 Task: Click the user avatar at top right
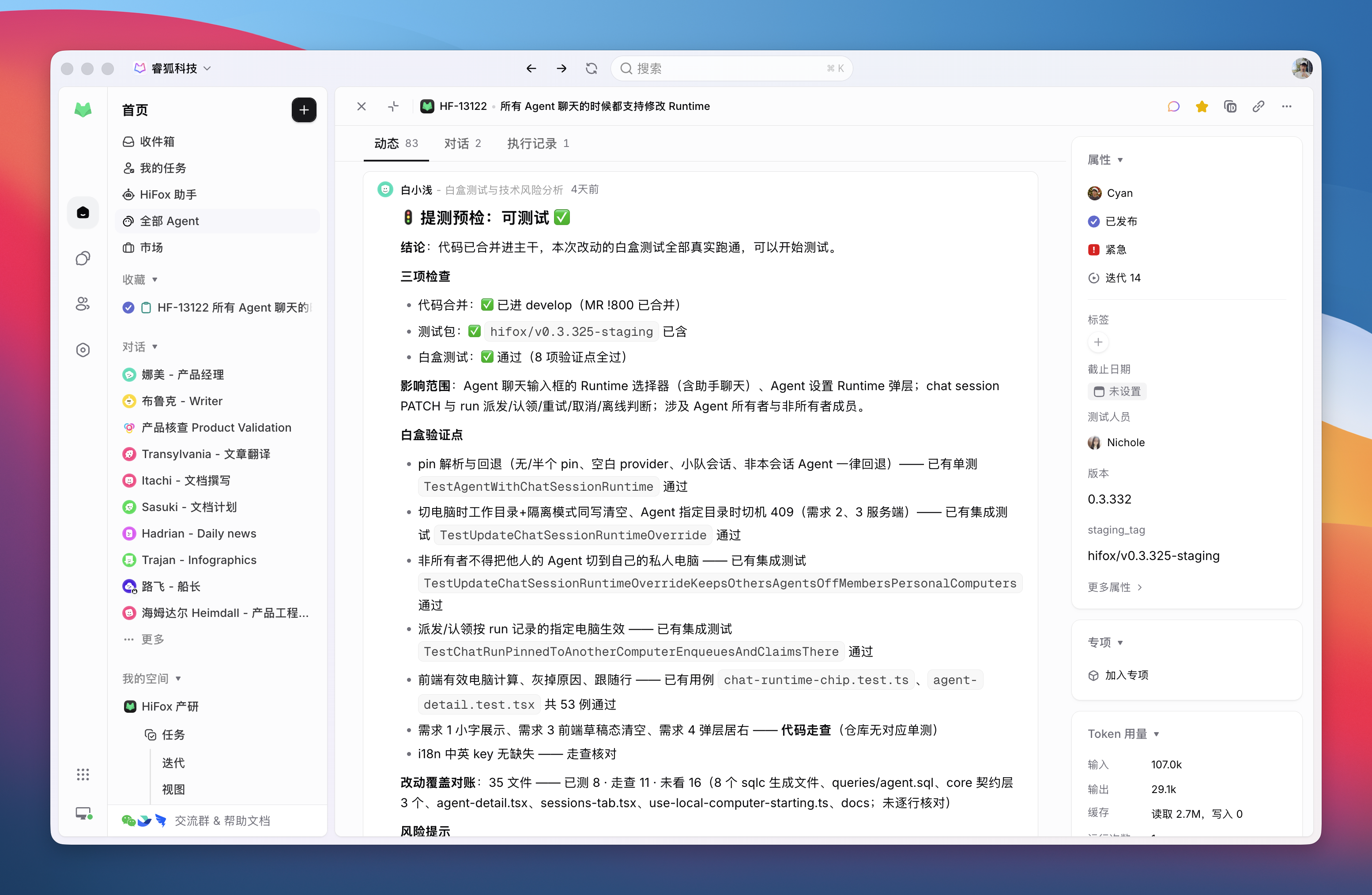tap(1302, 68)
